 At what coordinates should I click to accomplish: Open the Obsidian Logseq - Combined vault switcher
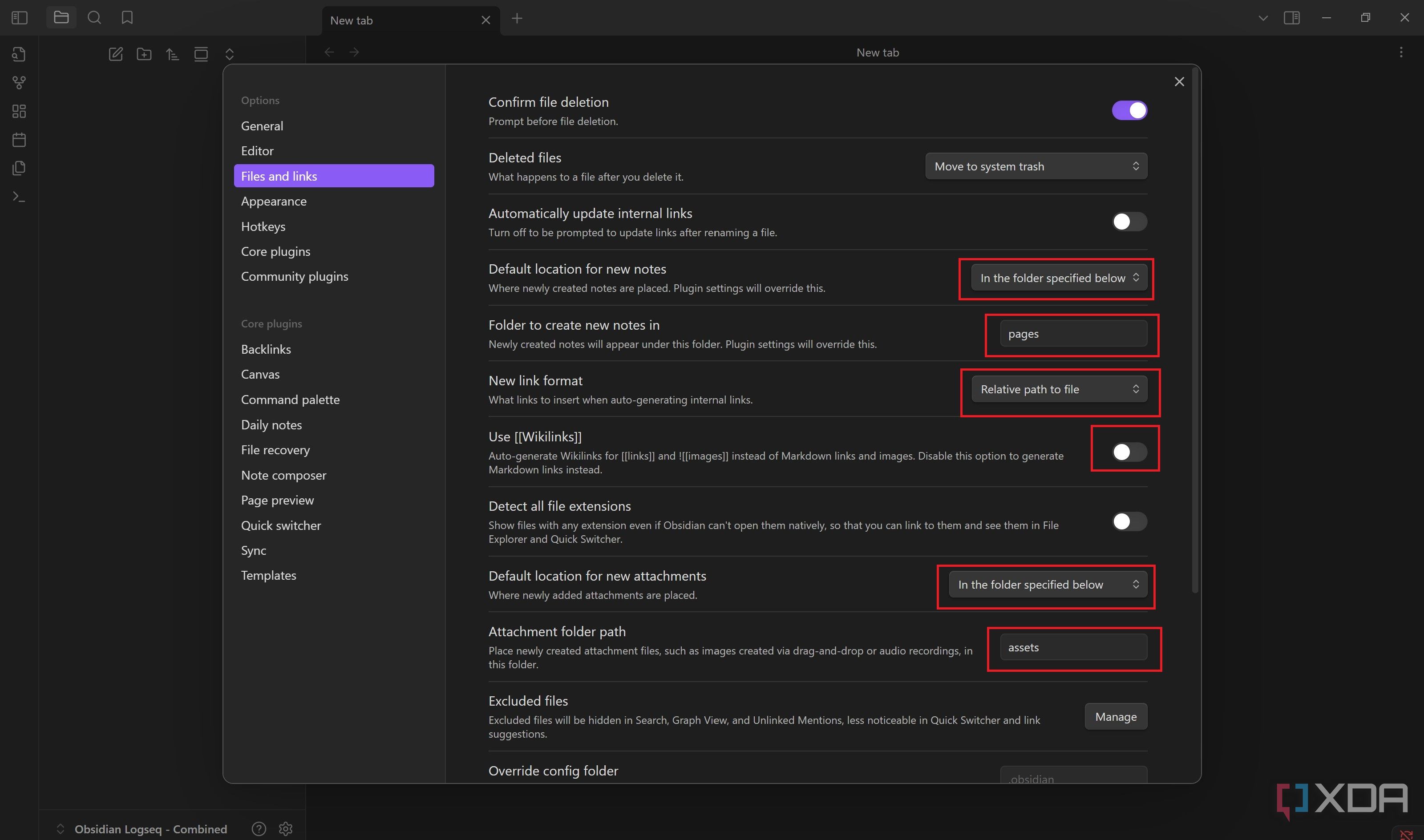[150, 829]
